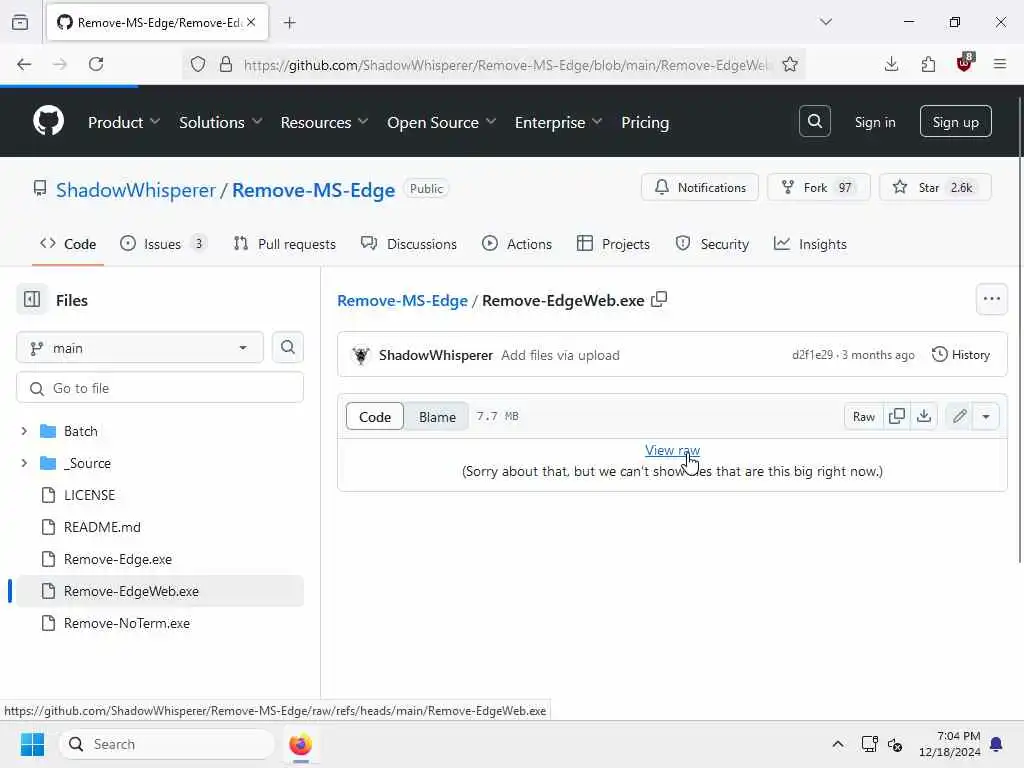
Task: Expand the Solutions navigation menu
Action: pyautogui.click(x=220, y=122)
